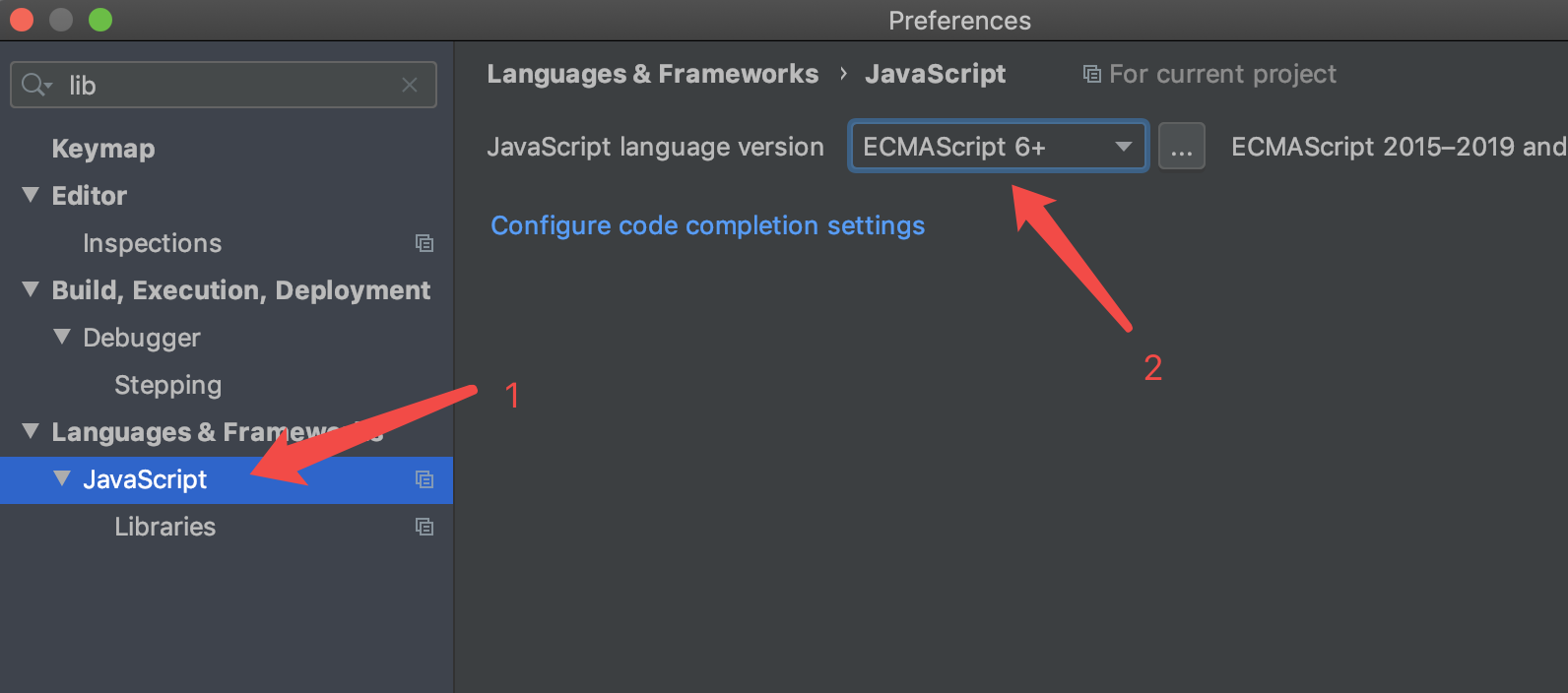The height and width of the screenshot is (693, 1568).
Task: Select Stepping under Debugger
Action: (x=168, y=385)
